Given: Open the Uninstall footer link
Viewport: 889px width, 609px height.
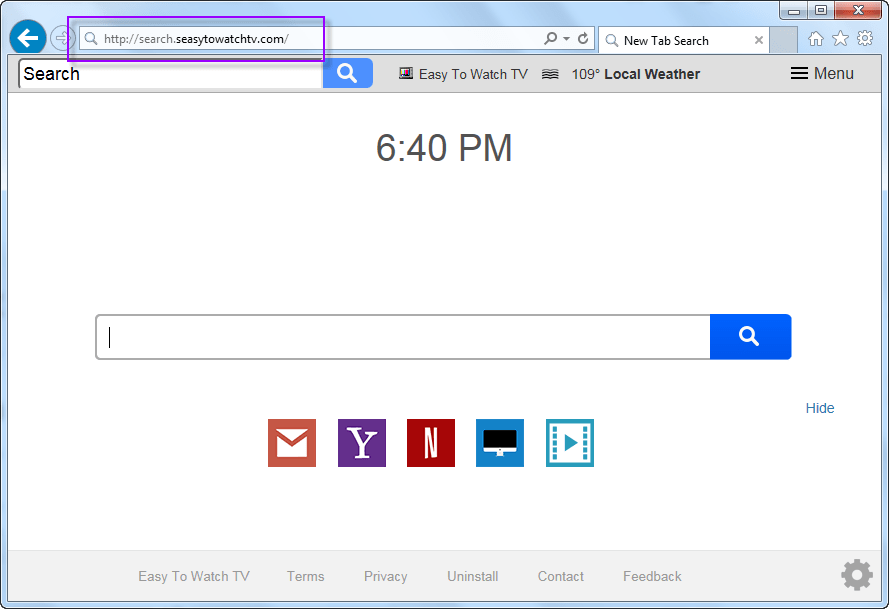Looking at the screenshot, I should click(473, 576).
